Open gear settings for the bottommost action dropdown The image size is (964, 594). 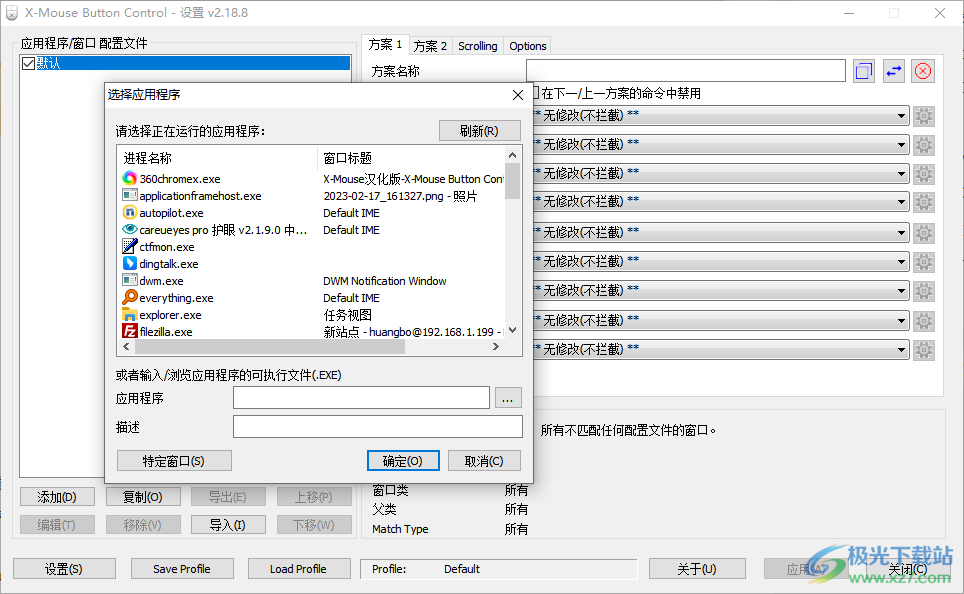[x=923, y=350]
